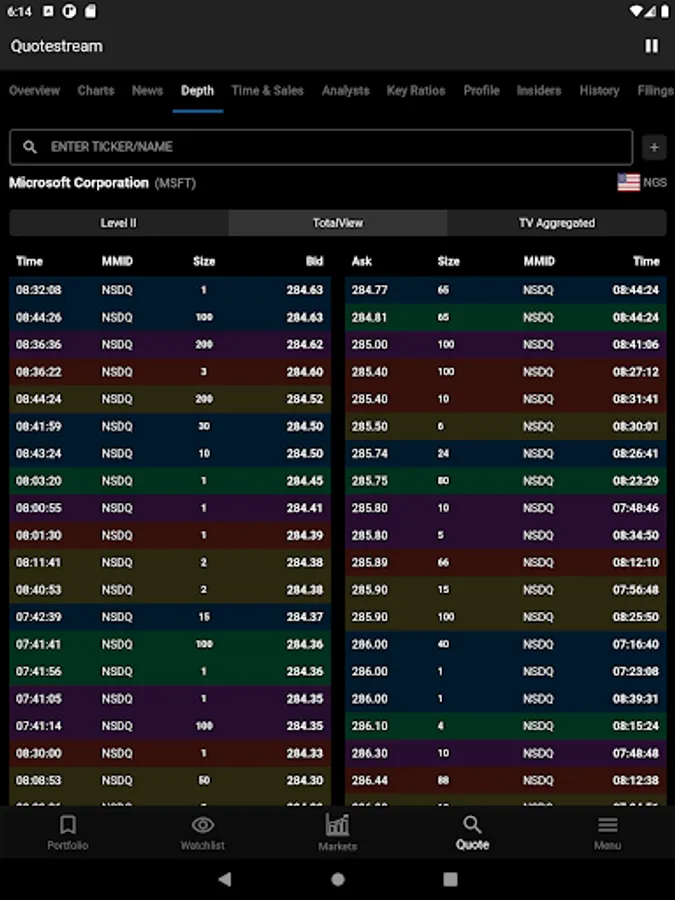Viewport: 675px width, 900px height.
Task: Switch to the Charts tab
Action: pos(96,91)
